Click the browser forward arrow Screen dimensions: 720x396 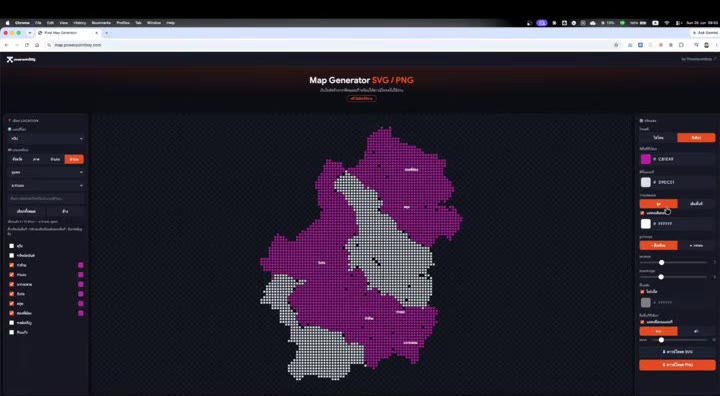point(17,45)
